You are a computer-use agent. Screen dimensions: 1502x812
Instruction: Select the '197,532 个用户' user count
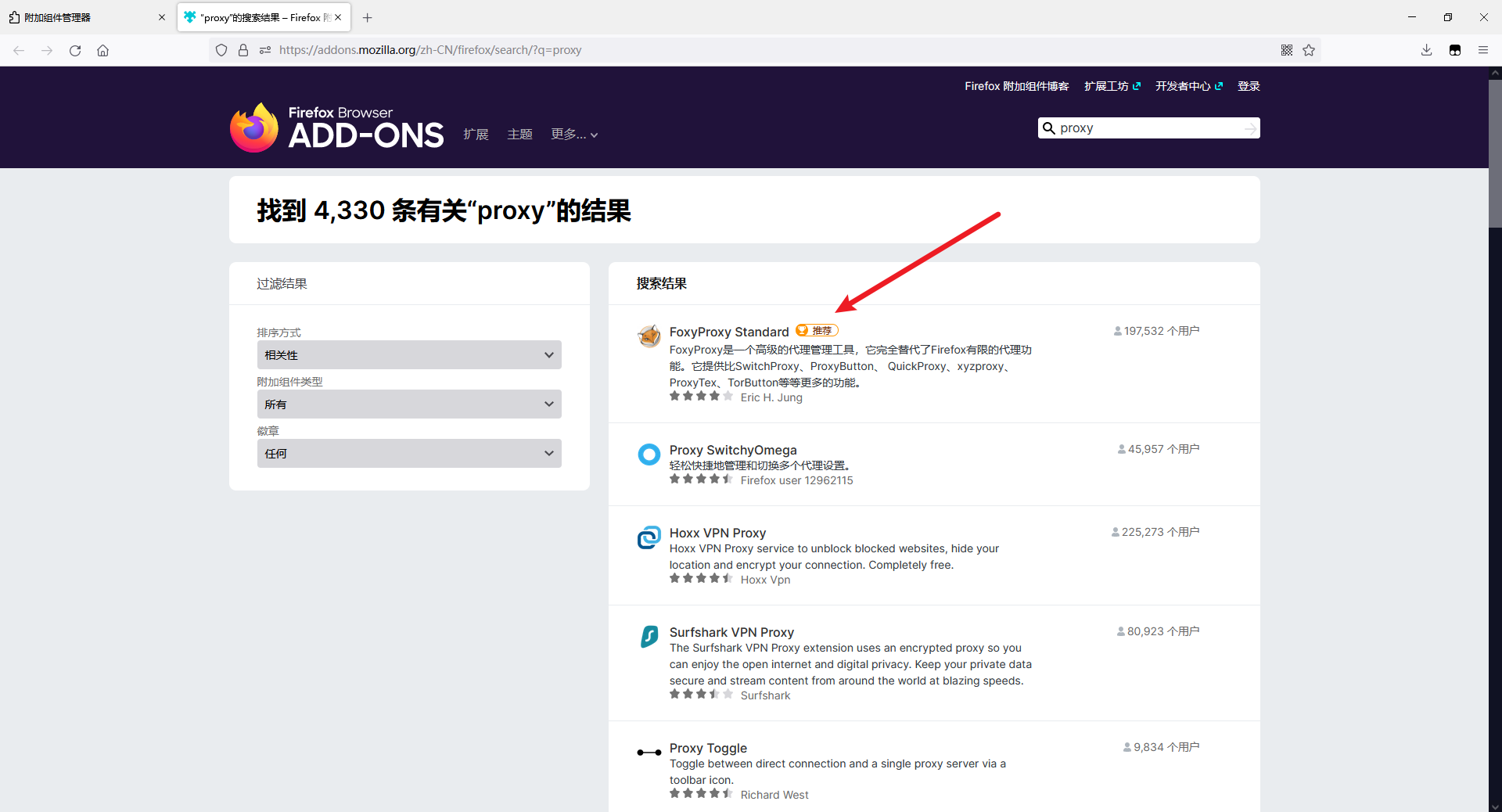1157,331
